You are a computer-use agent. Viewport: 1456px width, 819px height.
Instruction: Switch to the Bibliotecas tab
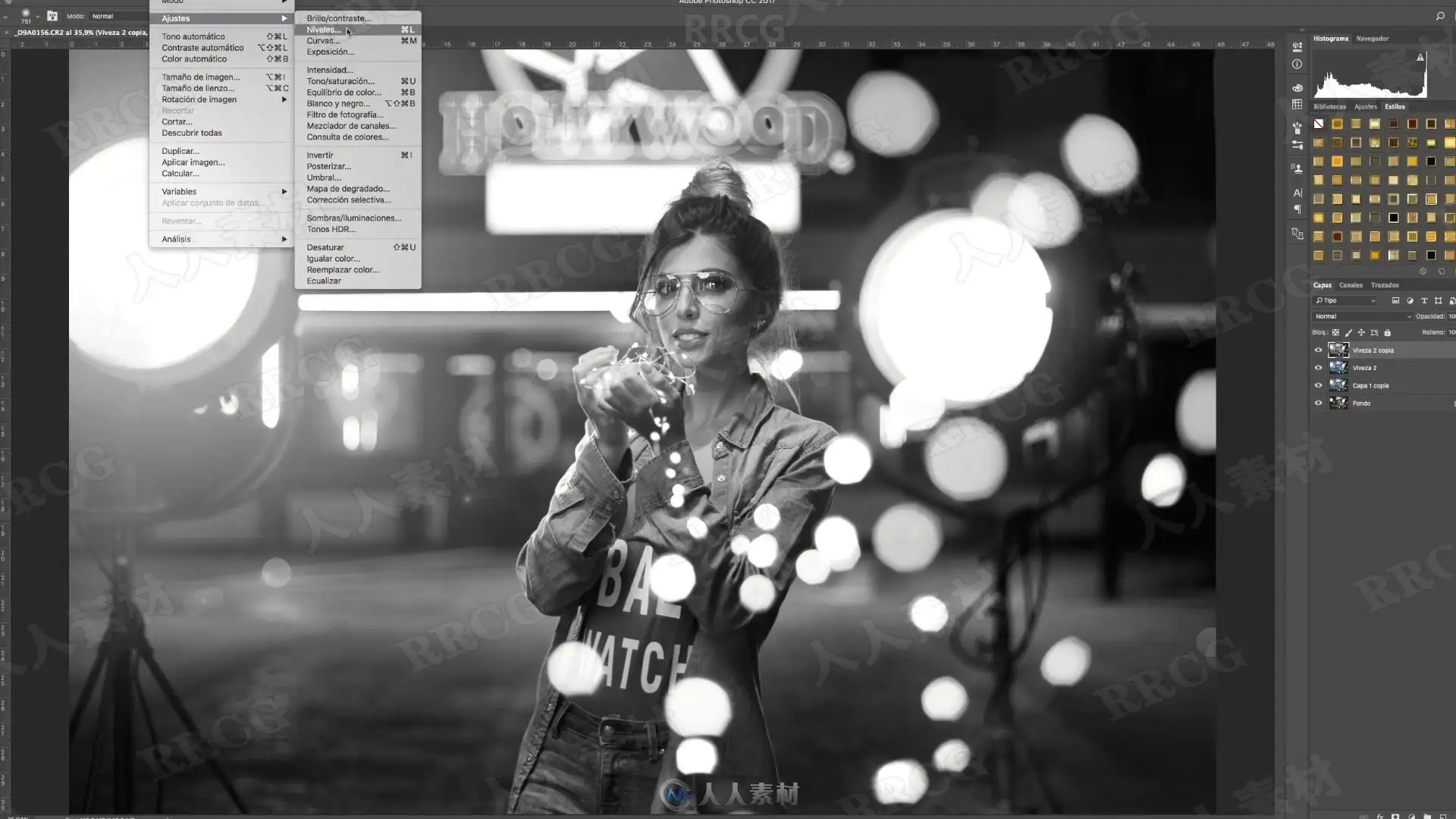(1329, 107)
